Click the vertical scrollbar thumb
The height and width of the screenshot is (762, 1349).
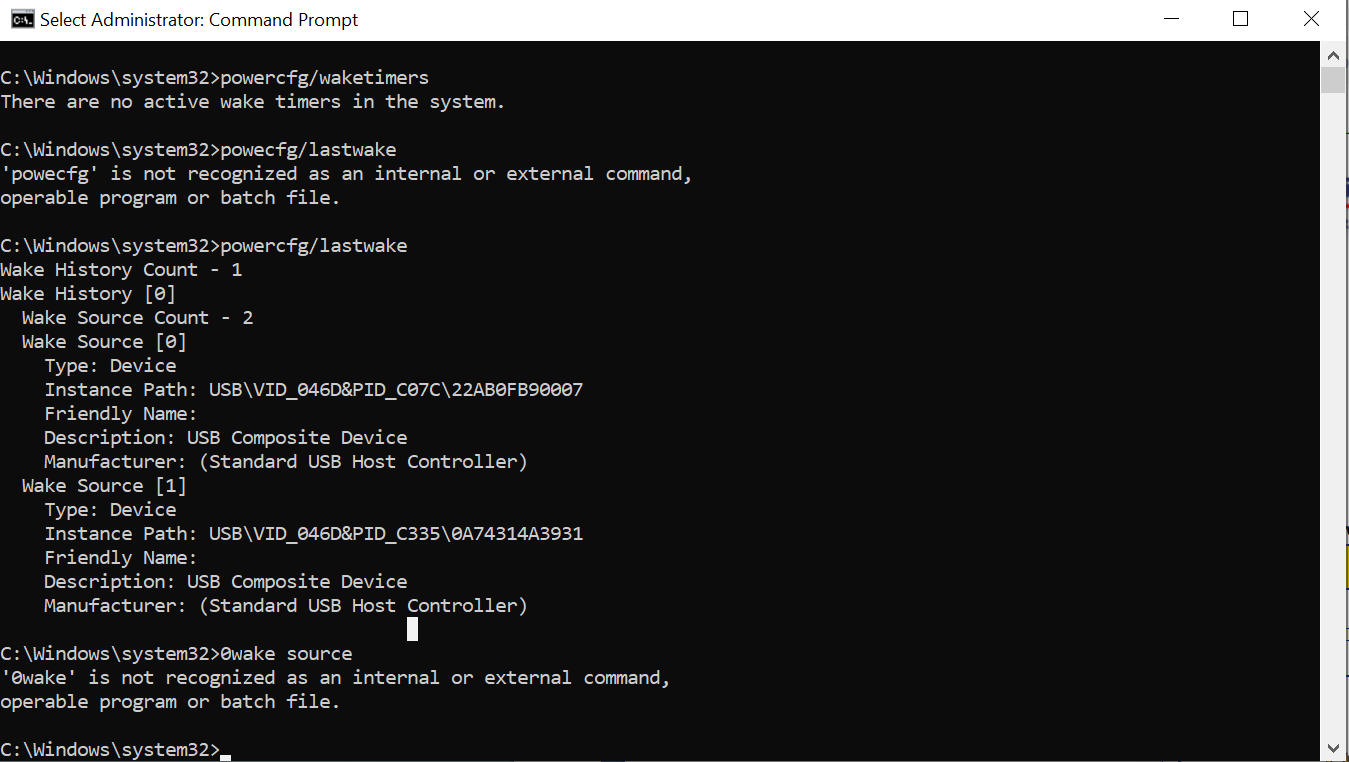[x=1333, y=80]
